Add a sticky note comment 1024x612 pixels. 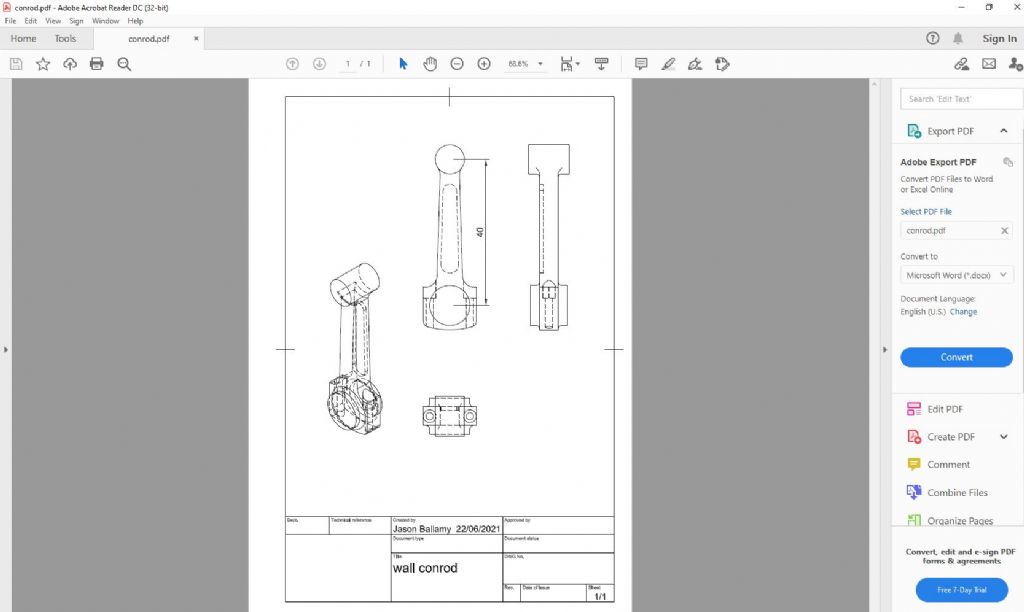[641, 64]
